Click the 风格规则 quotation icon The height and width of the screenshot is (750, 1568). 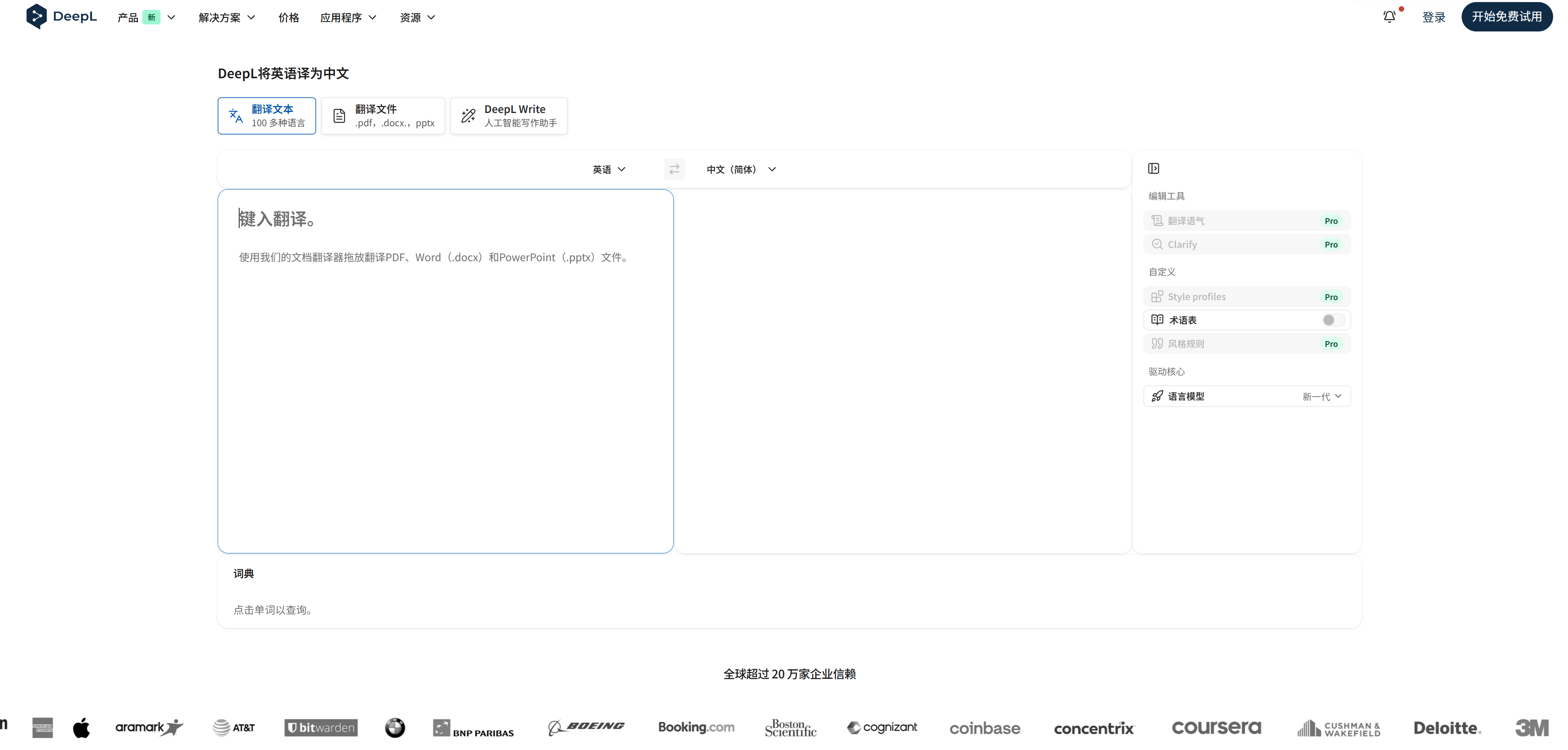click(1157, 344)
